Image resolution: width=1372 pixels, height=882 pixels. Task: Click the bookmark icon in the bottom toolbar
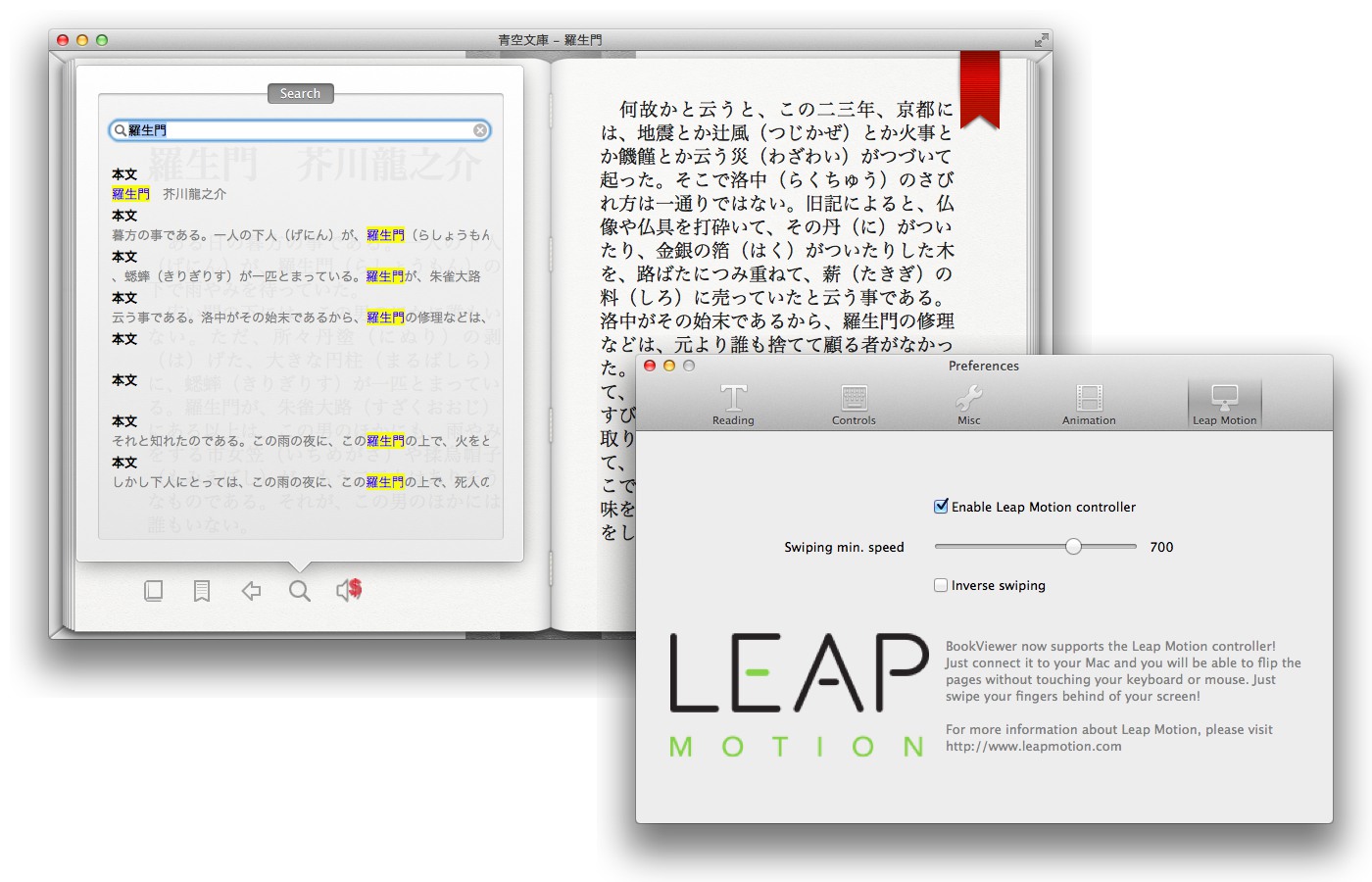[x=202, y=591]
